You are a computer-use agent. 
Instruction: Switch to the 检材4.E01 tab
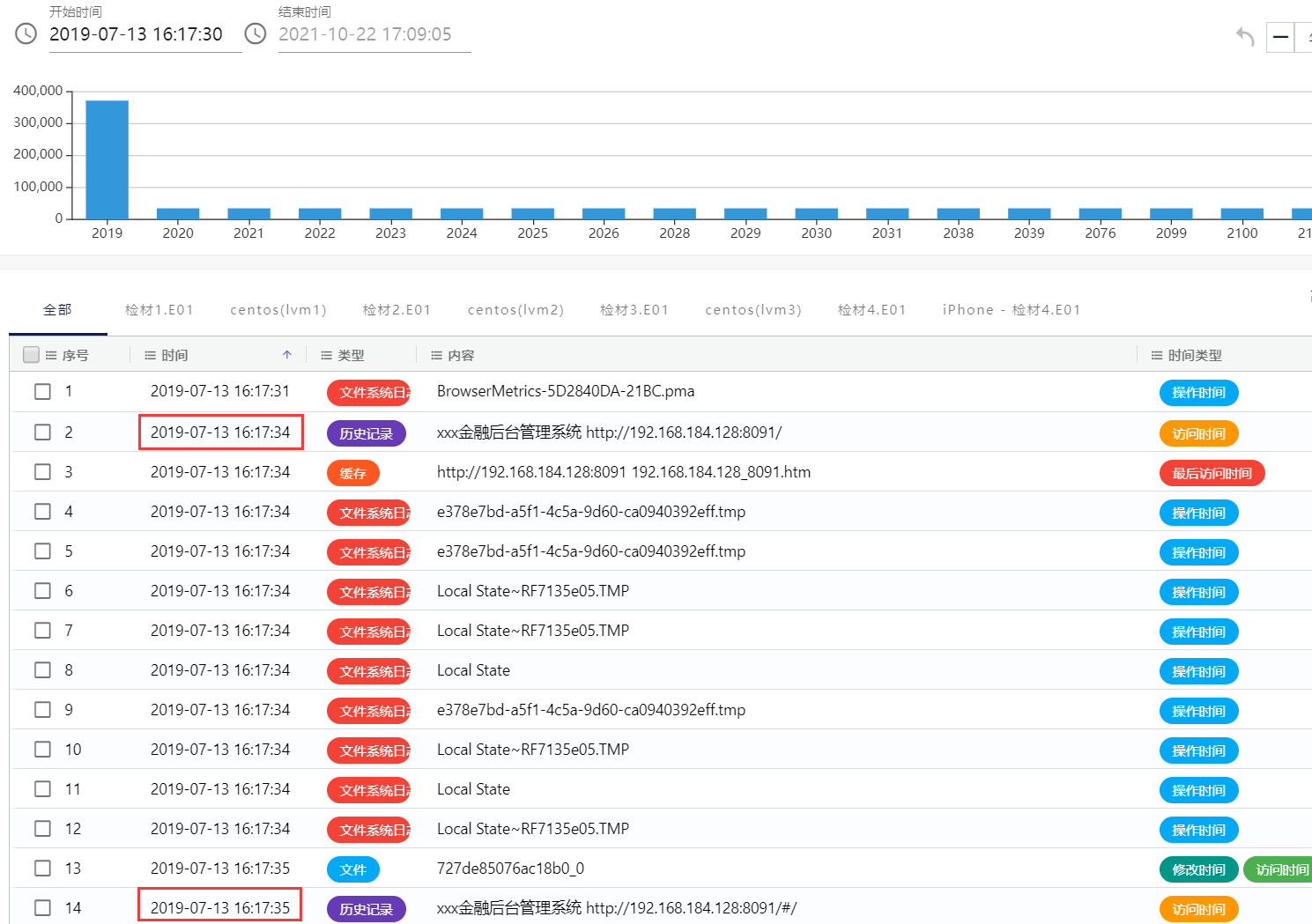tap(871, 310)
